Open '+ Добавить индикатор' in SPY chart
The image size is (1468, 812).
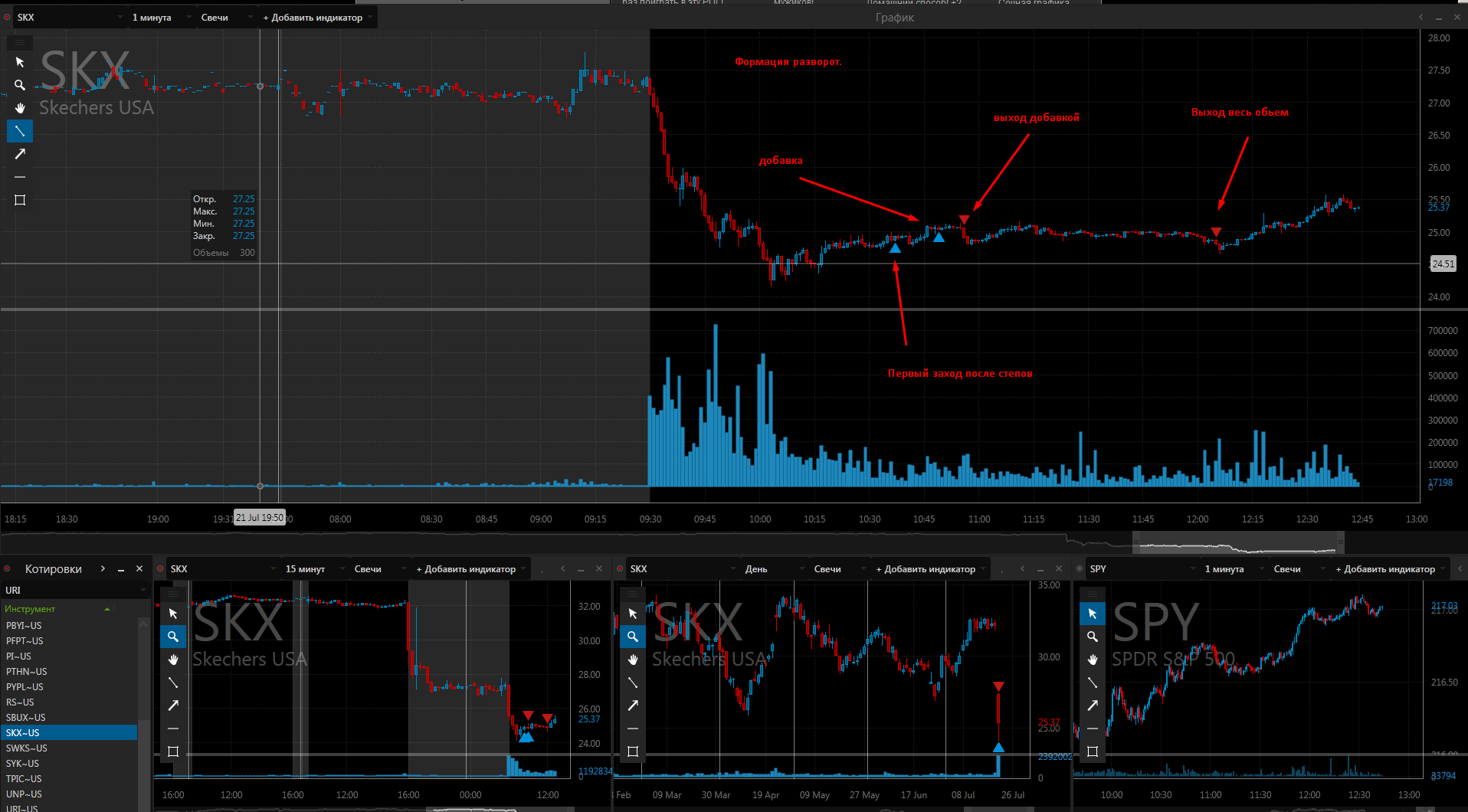click(1390, 568)
